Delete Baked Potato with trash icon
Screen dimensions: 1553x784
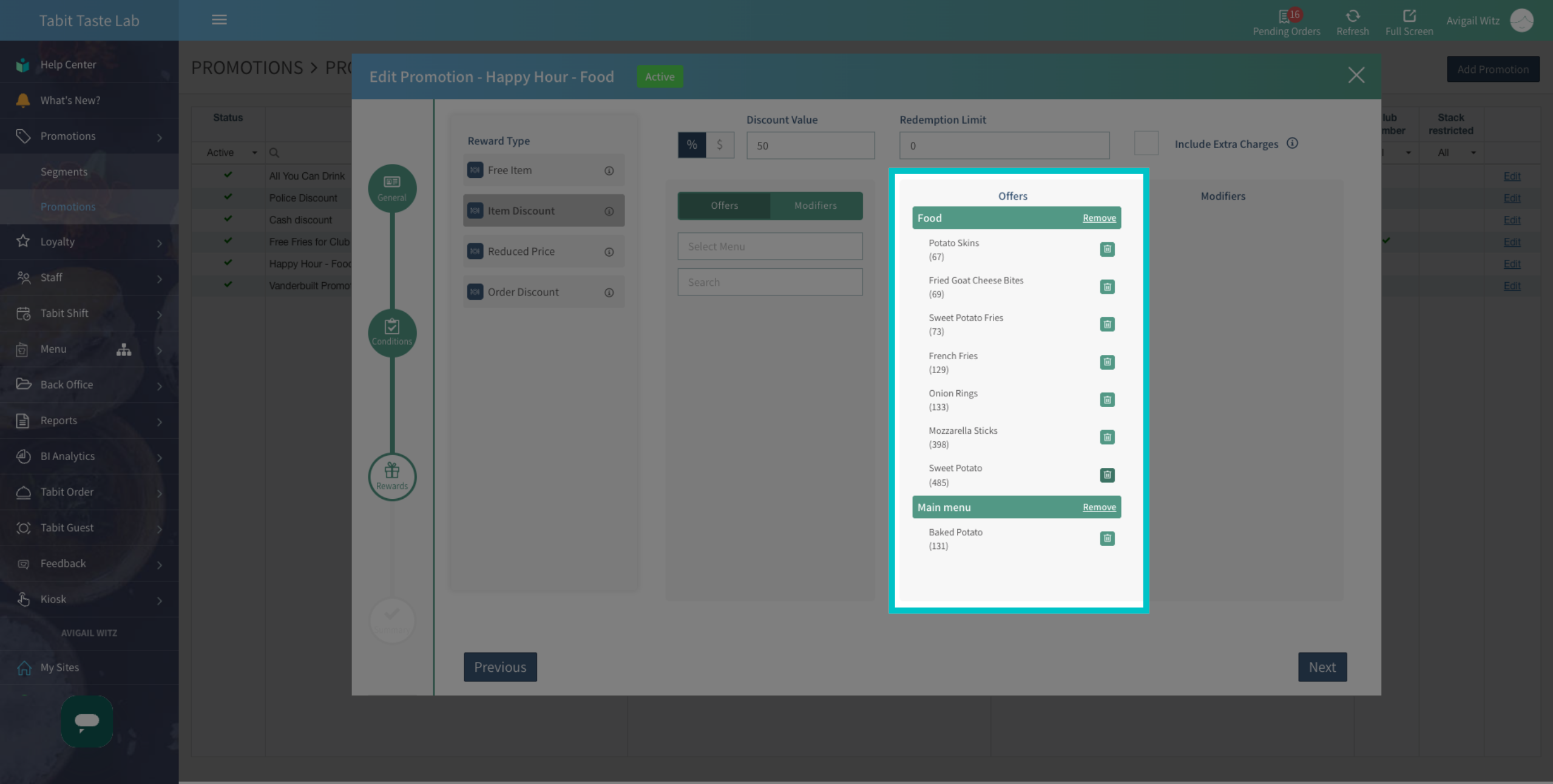1107,539
